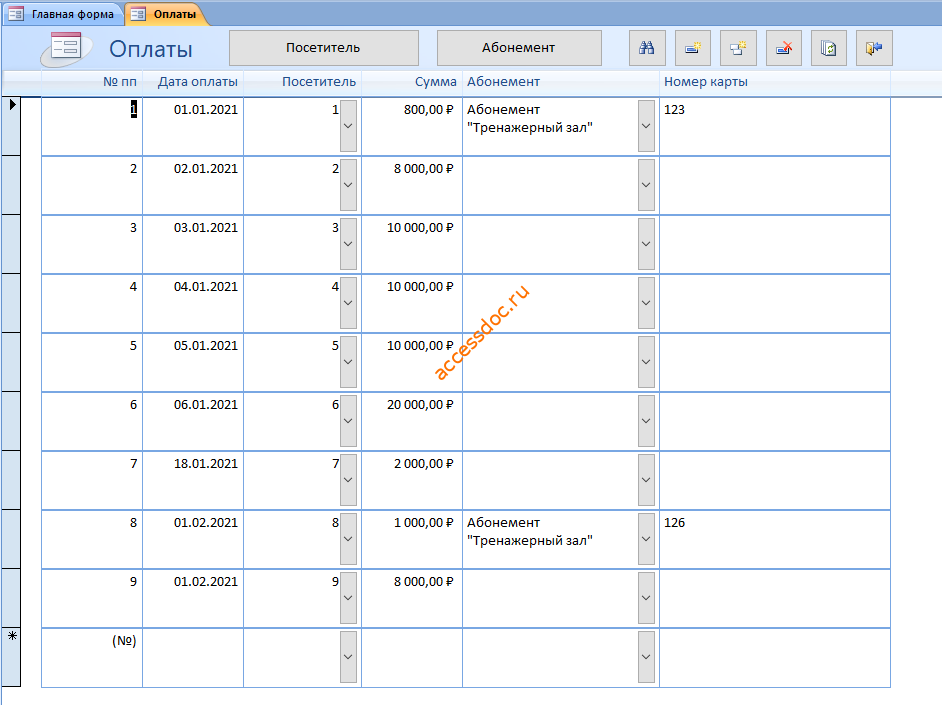Image resolution: width=942 pixels, height=705 pixels.
Task: Click the amount field 2 000,00 ₽
Action: [412, 480]
